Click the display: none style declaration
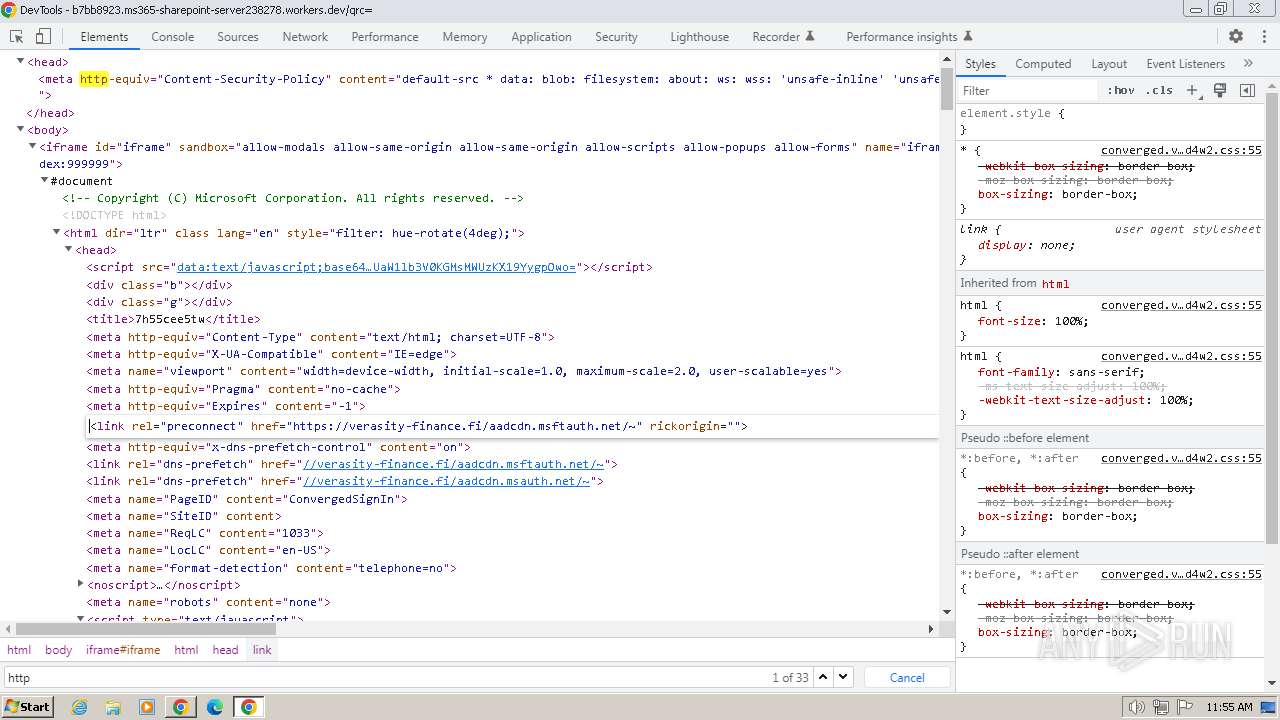 pyautogui.click(x=1027, y=245)
